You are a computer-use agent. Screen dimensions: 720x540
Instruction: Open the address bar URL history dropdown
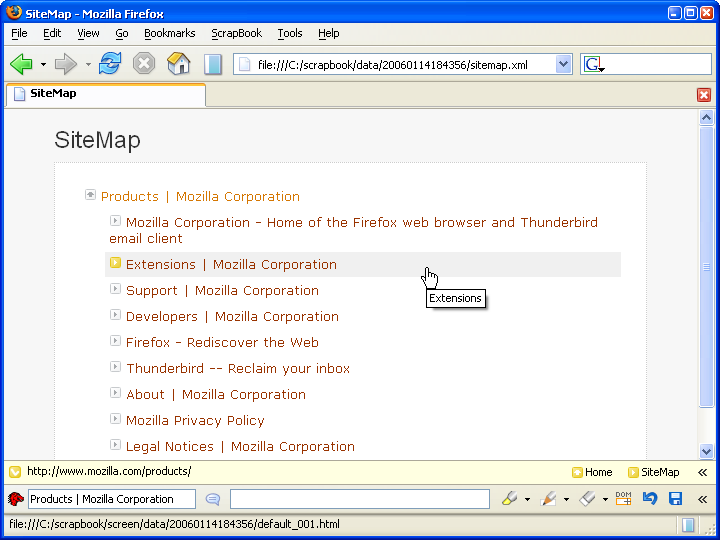[563, 64]
